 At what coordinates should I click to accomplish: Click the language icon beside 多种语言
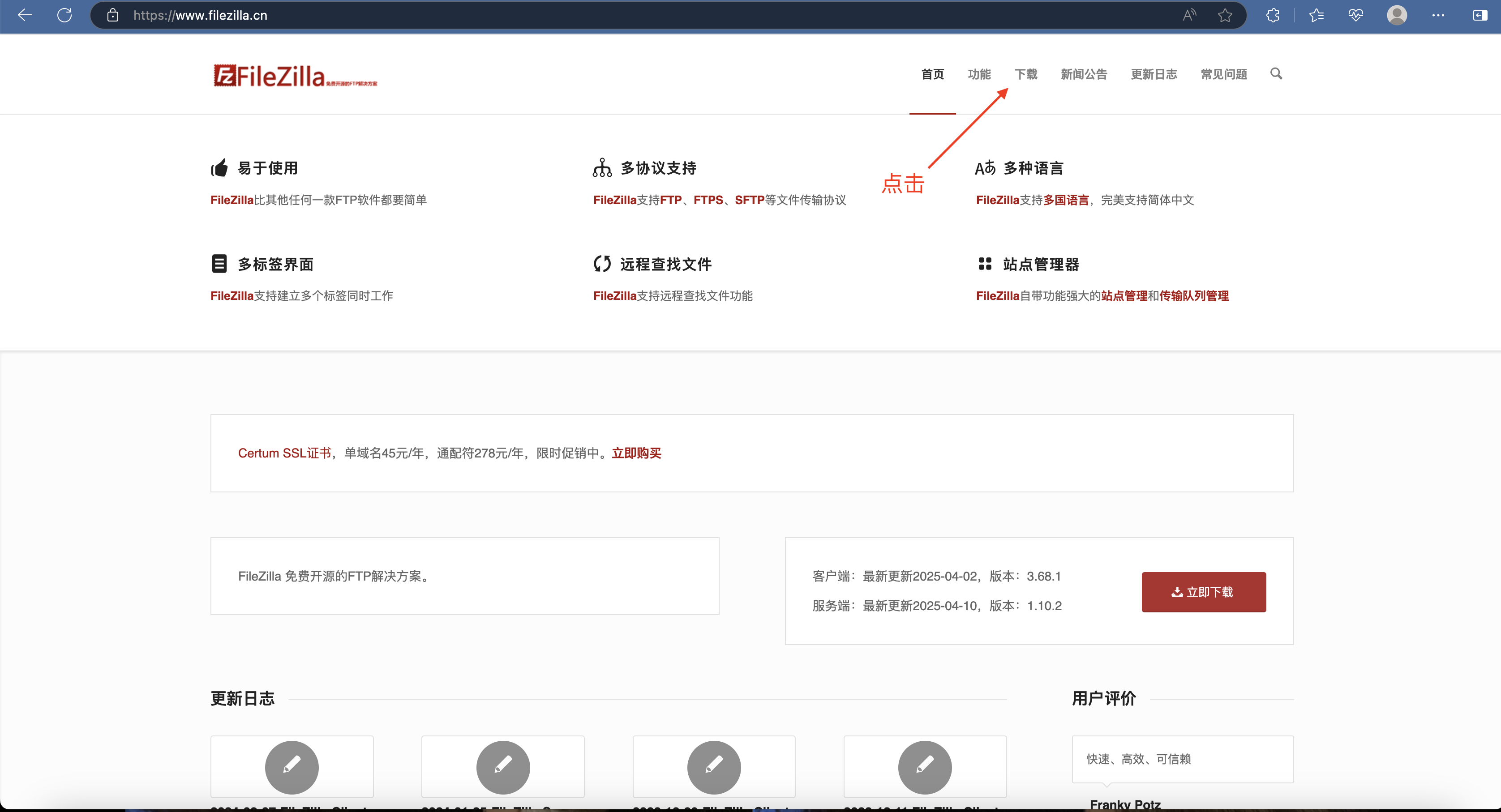click(x=985, y=168)
